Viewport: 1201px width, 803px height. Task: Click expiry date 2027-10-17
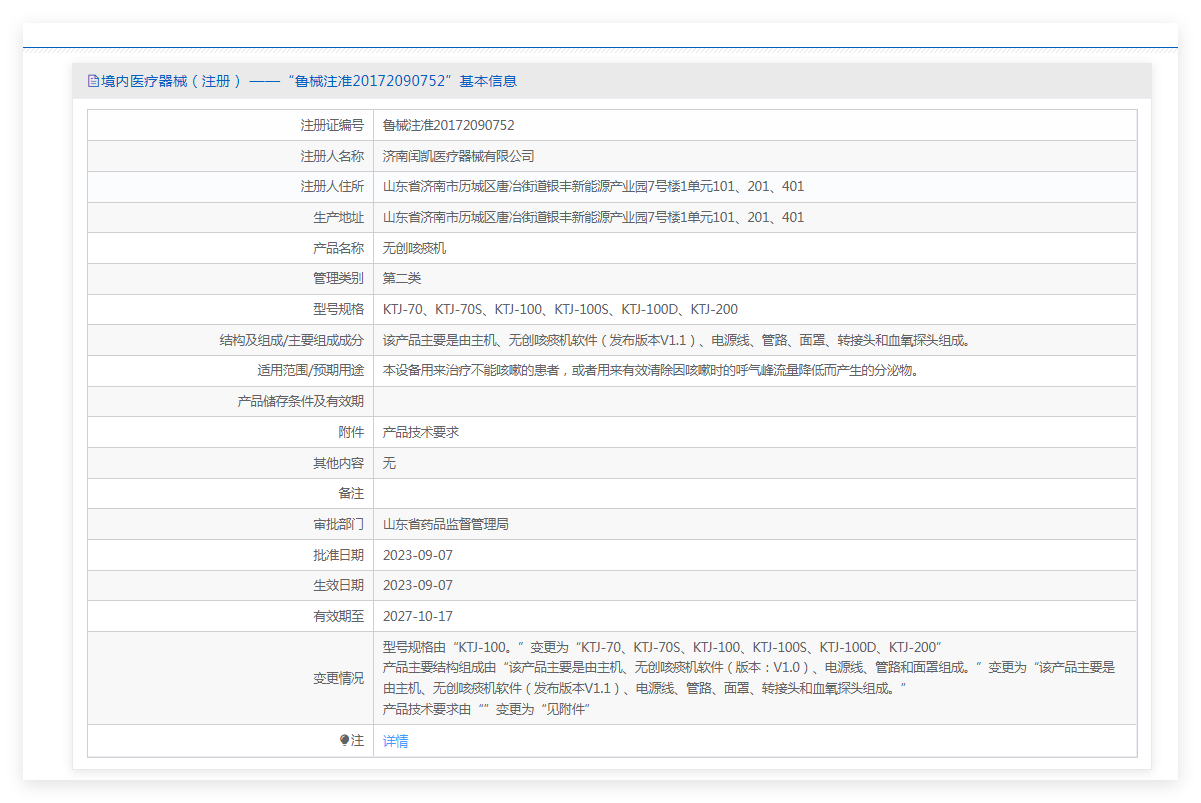click(x=418, y=616)
